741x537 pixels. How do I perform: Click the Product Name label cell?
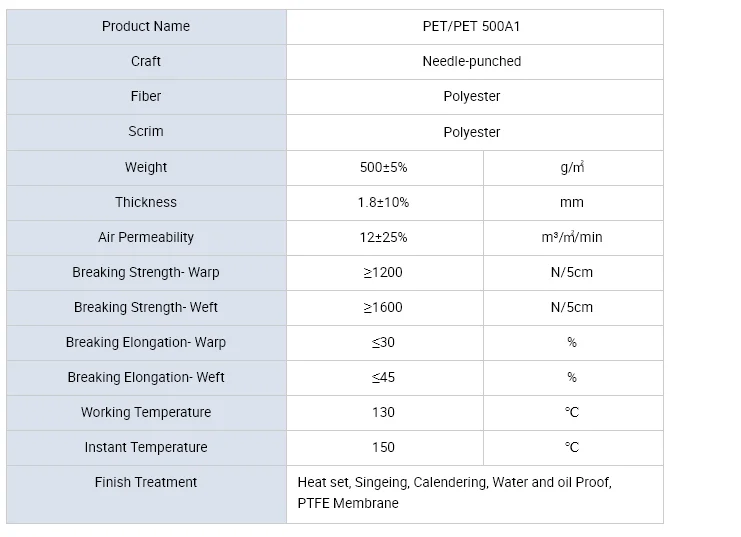tap(146, 26)
